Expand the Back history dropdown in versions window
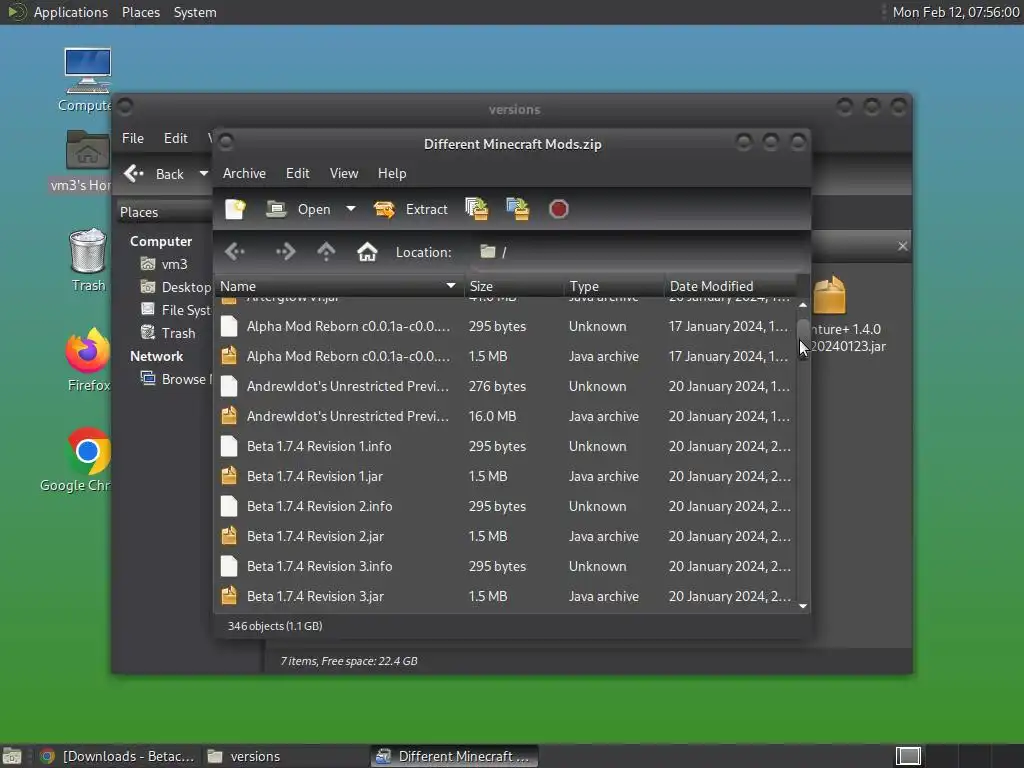Viewport: 1024px width, 768px height. coord(204,174)
